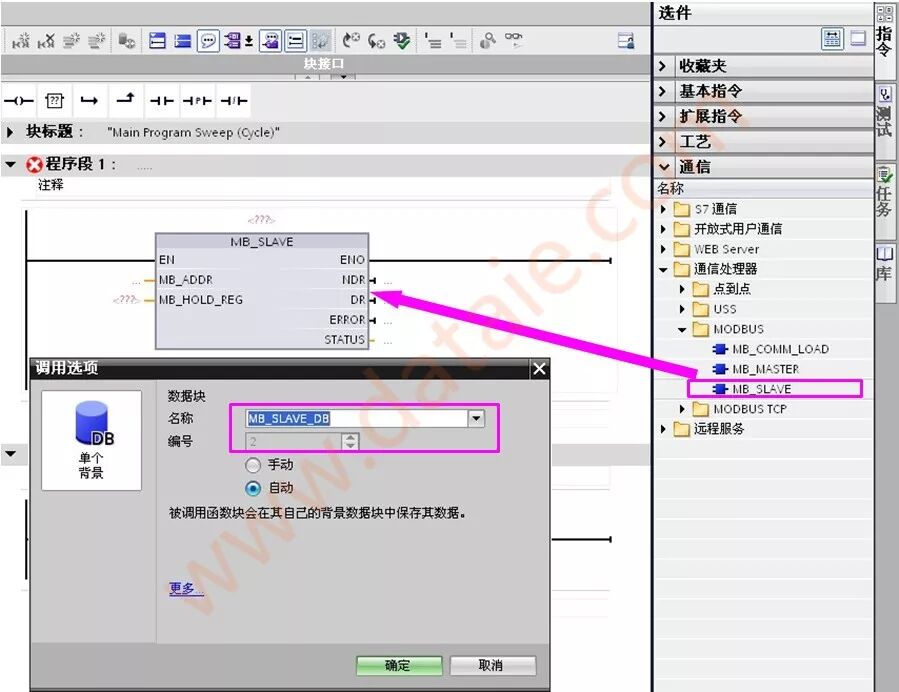Select the normally open contact from favorites
899x692 pixels.
[x=162, y=100]
